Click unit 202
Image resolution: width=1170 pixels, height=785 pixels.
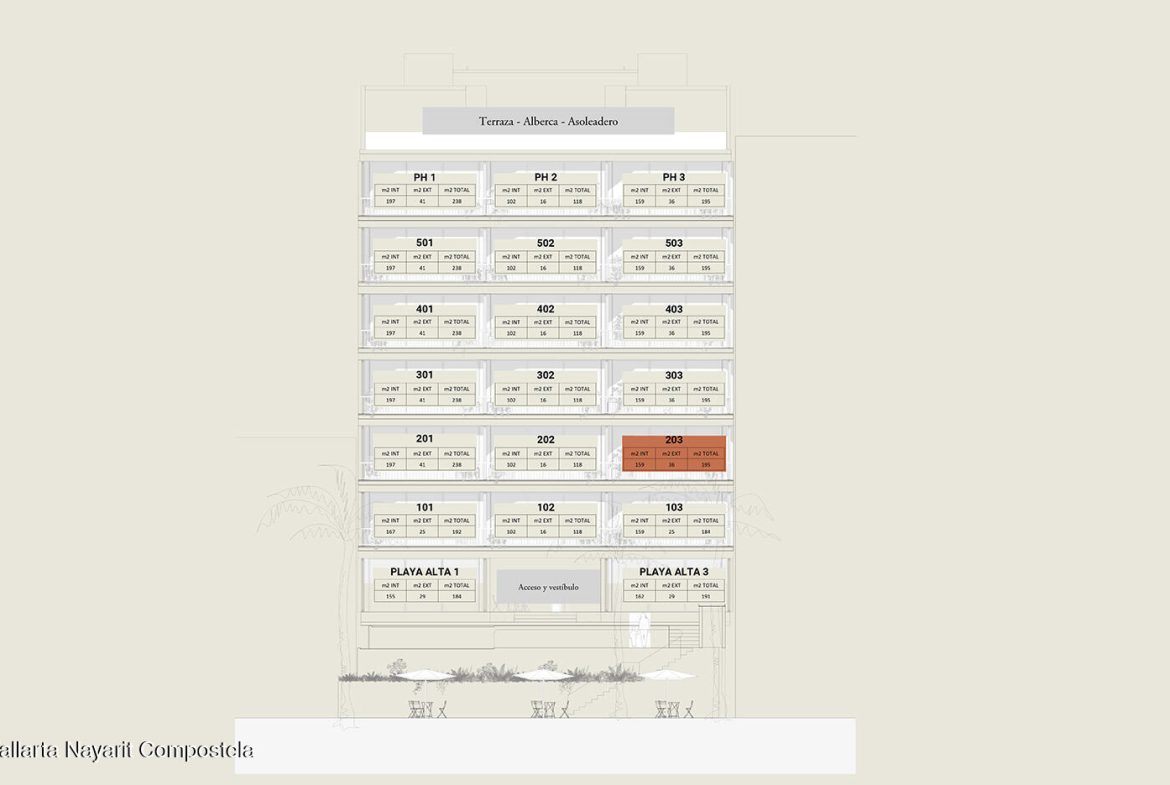pos(545,453)
